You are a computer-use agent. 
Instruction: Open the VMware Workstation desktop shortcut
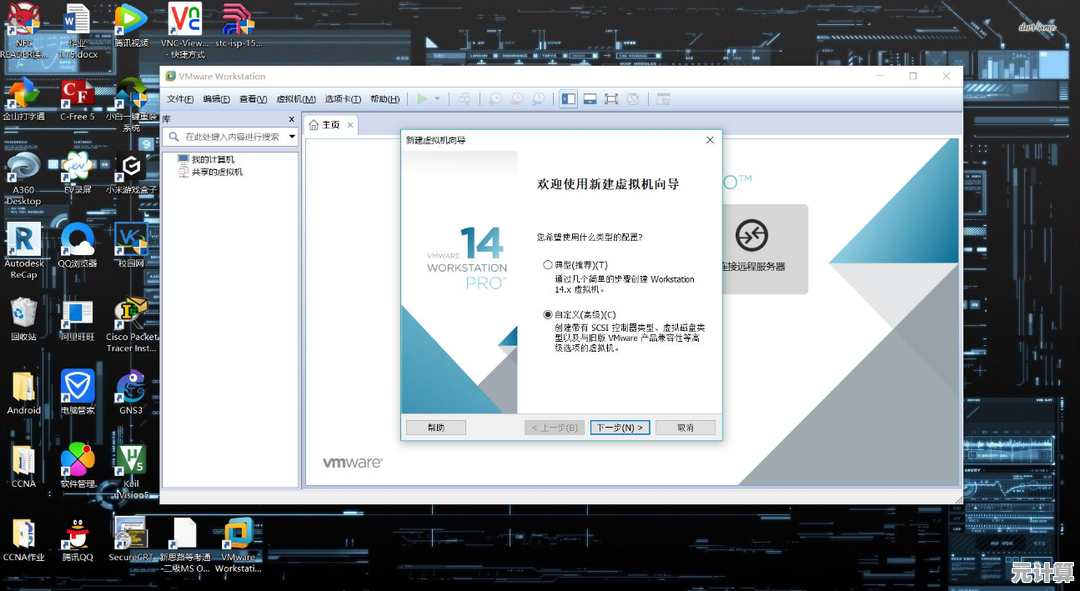238,546
